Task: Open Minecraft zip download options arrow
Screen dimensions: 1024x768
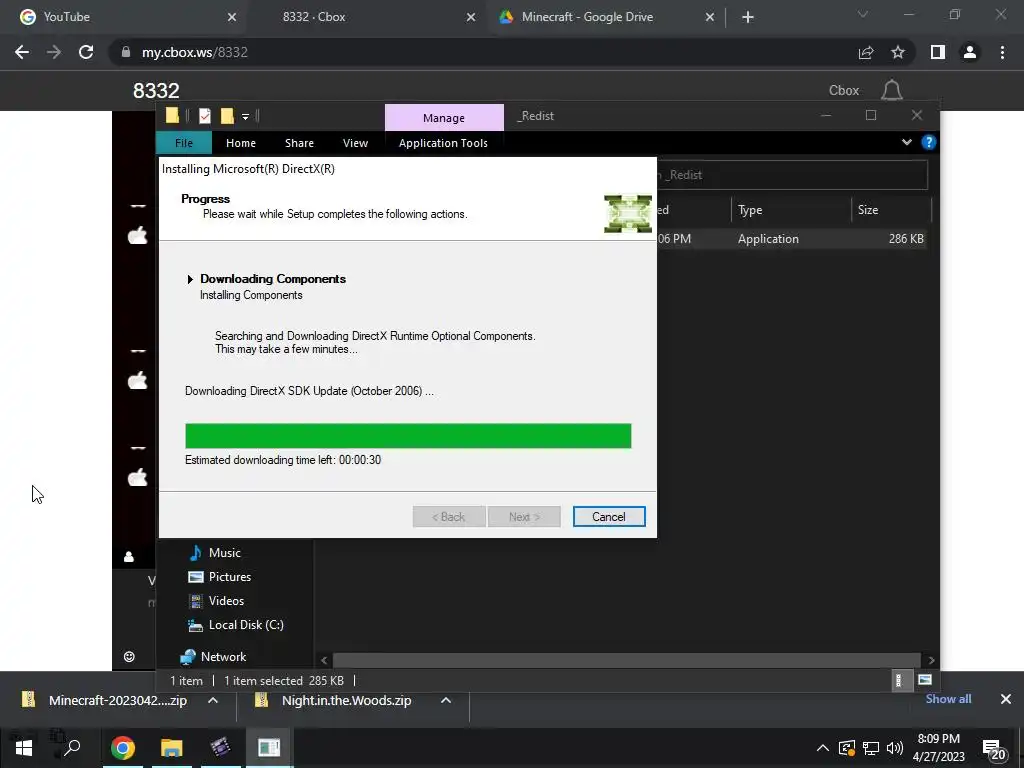Action: pos(213,700)
